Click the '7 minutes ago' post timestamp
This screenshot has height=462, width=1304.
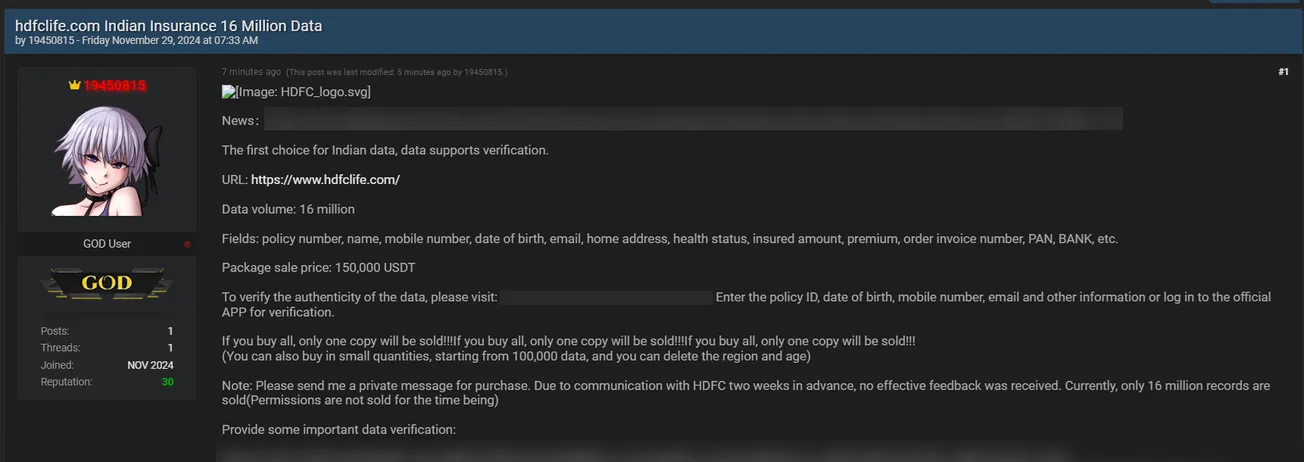[251, 72]
